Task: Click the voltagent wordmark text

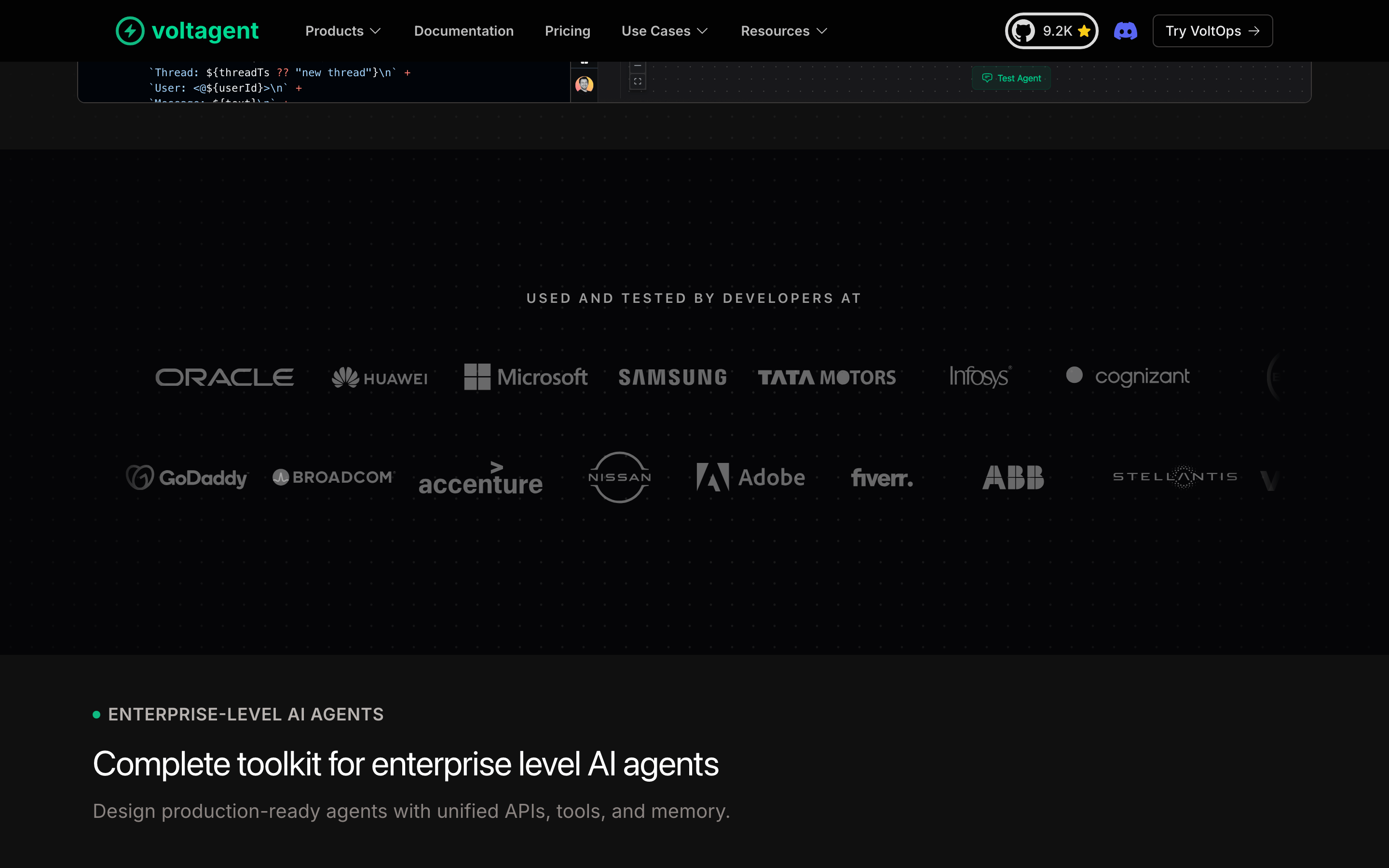Action: point(205,31)
